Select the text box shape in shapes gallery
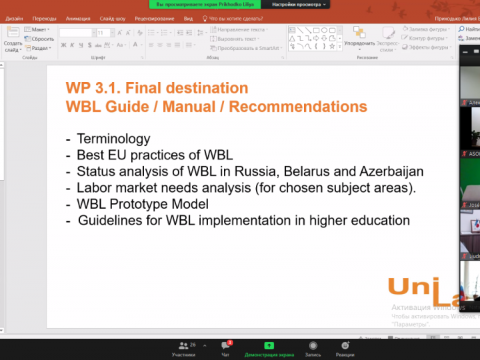This screenshot has width=480, height=360. 292,30
